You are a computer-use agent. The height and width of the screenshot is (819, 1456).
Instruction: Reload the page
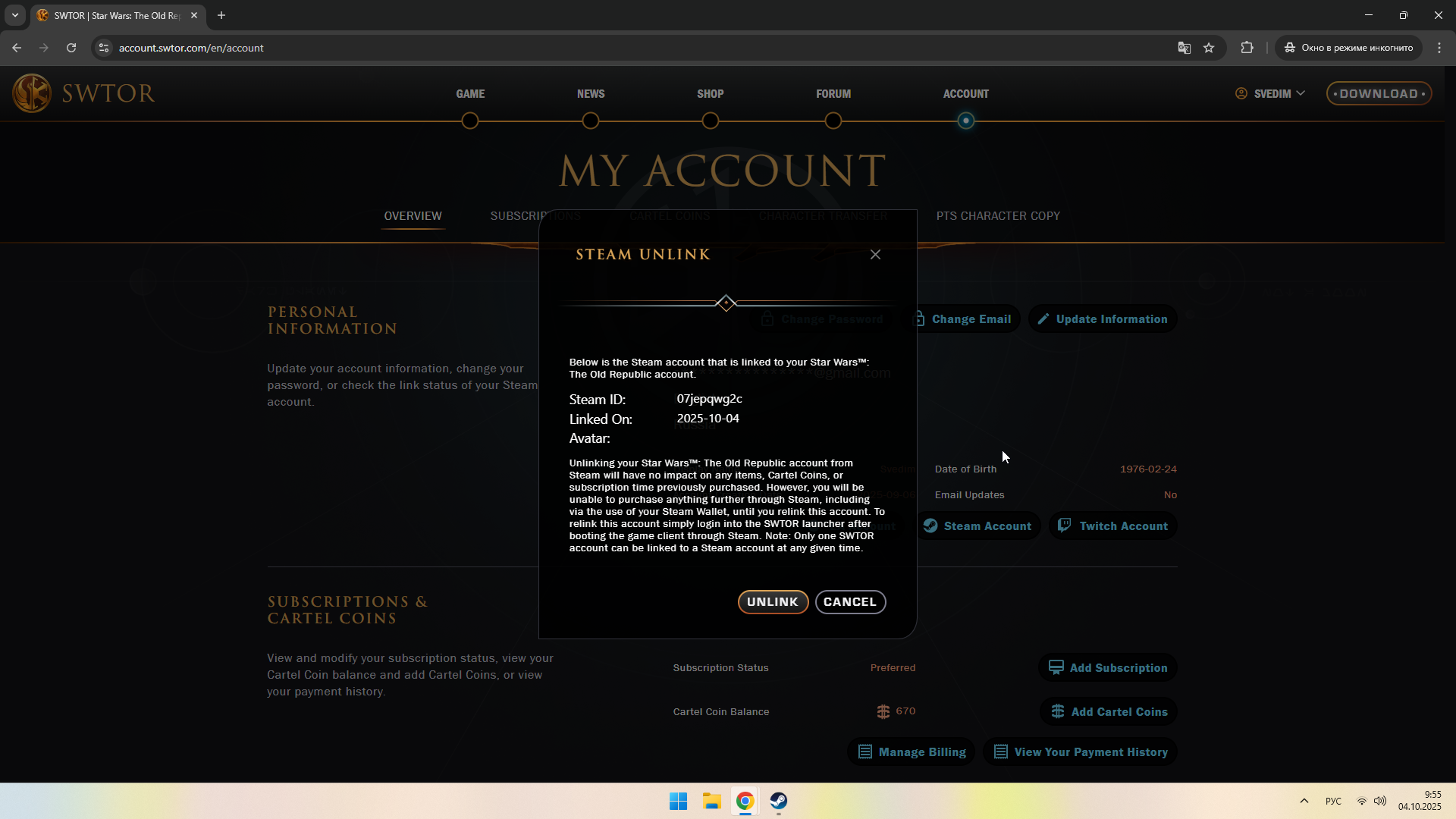point(71,48)
